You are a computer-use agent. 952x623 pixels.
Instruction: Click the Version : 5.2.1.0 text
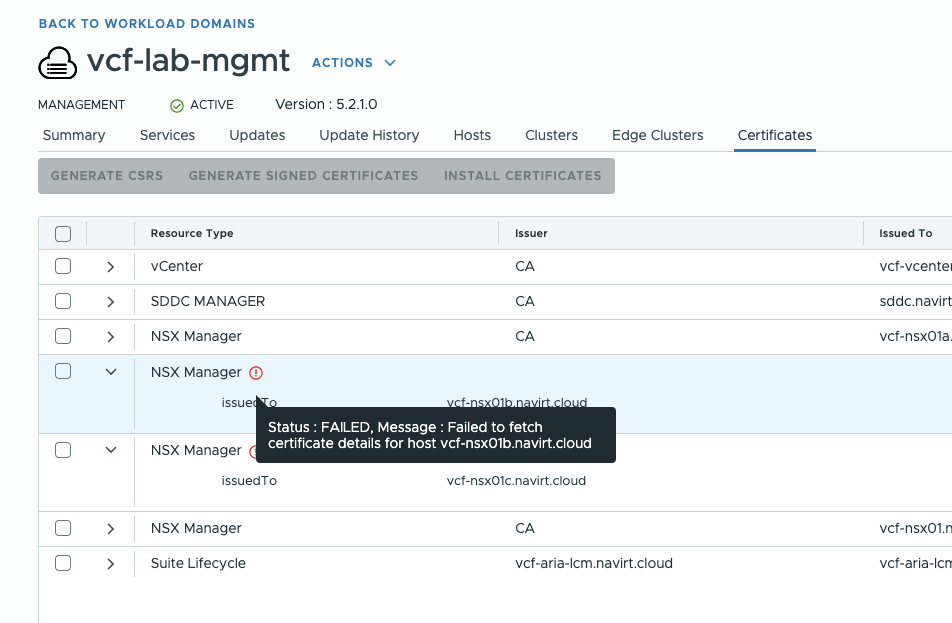326,104
